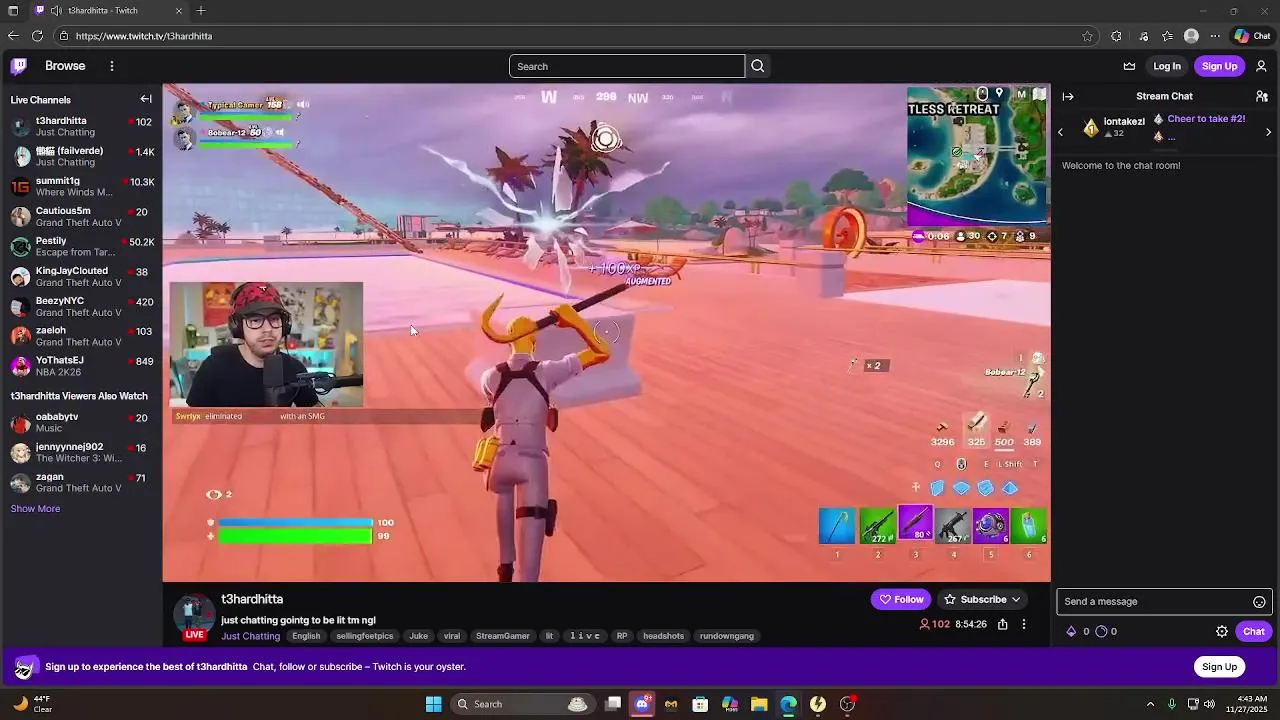The width and height of the screenshot is (1280, 720).
Task: Click the Cheer to take #2 link
Action: coord(1206,119)
